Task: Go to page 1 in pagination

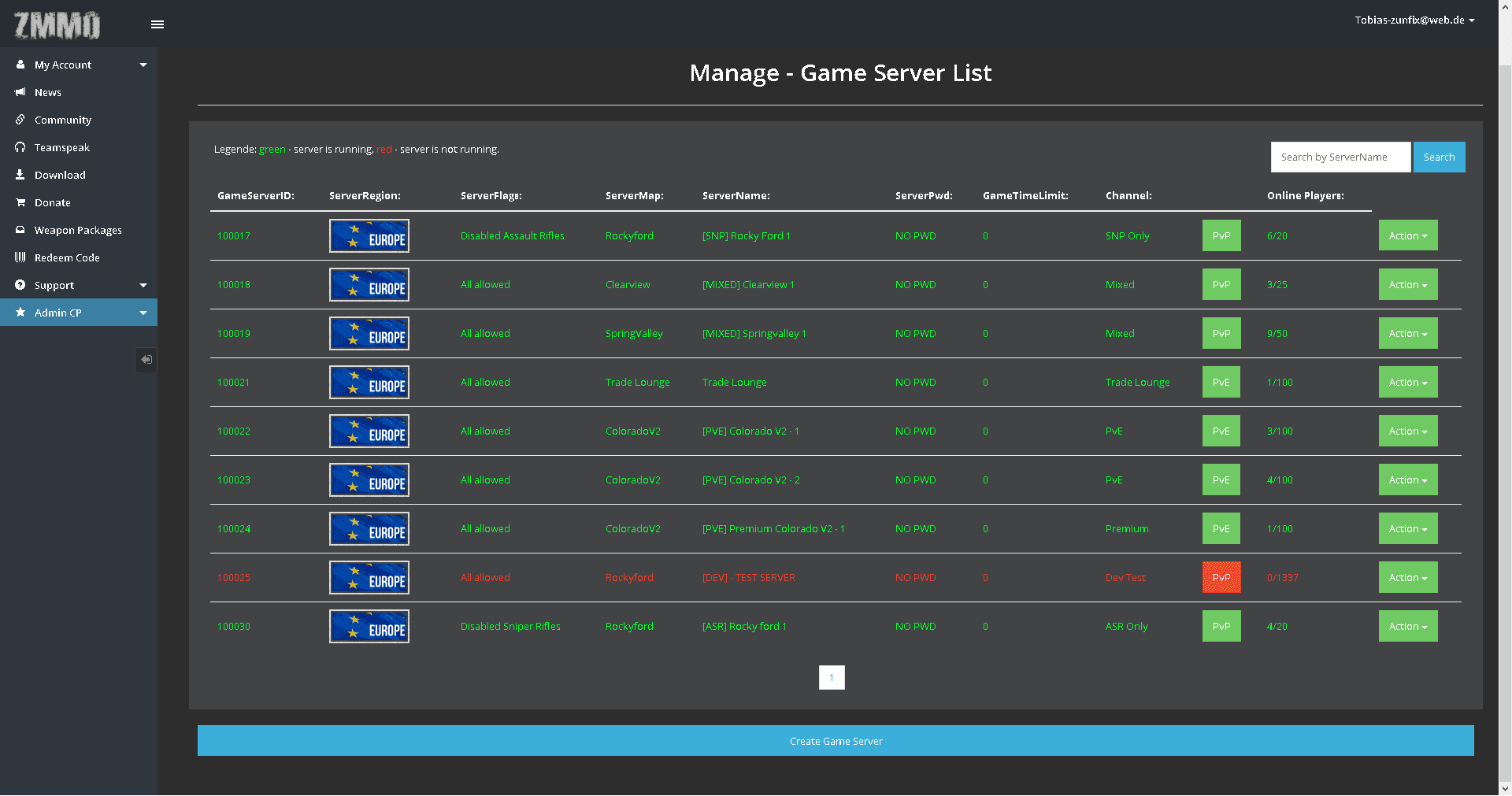Action: pyautogui.click(x=832, y=677)
